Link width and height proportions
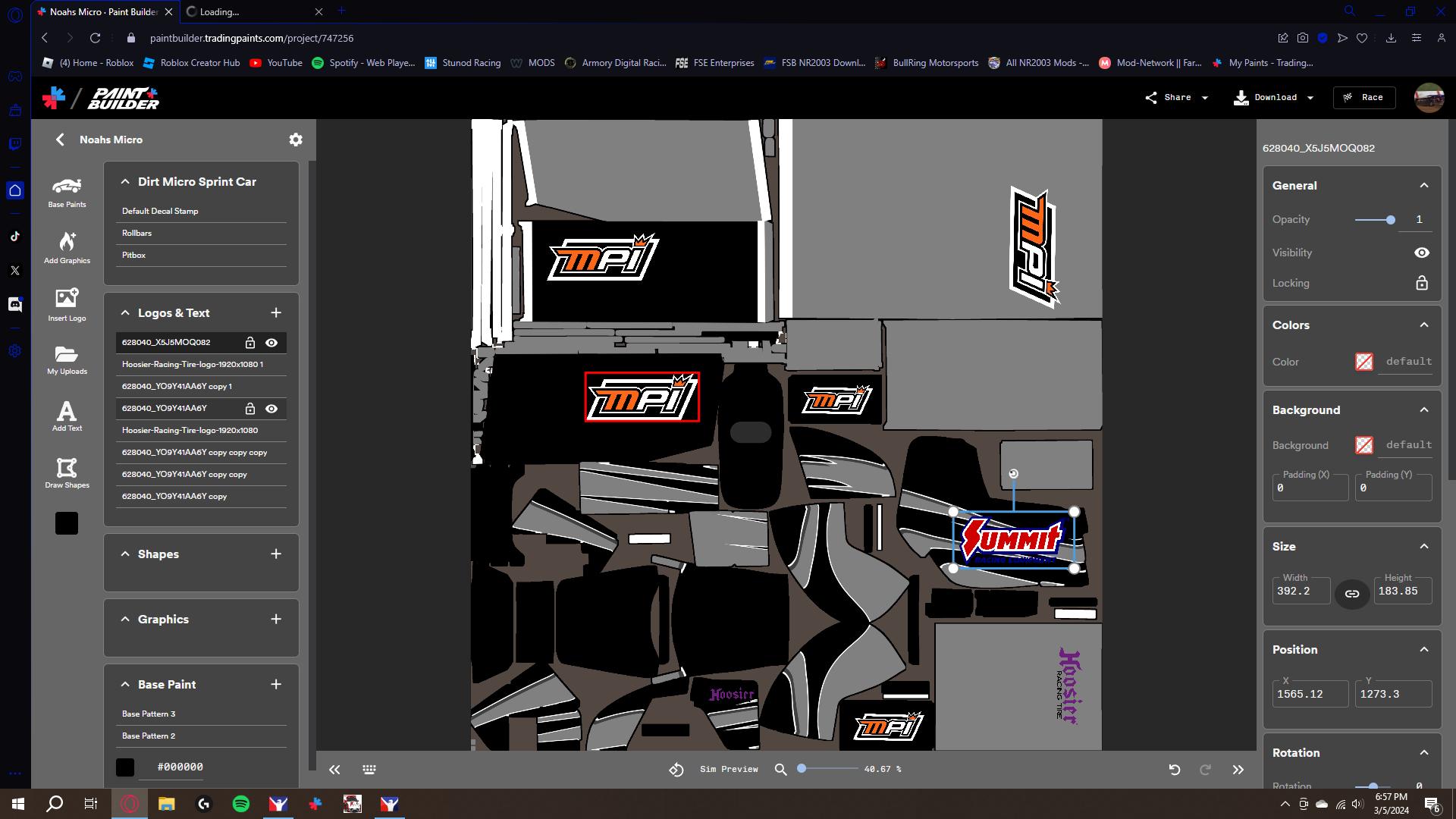1456x819 pixels. tap(1352, 594)
